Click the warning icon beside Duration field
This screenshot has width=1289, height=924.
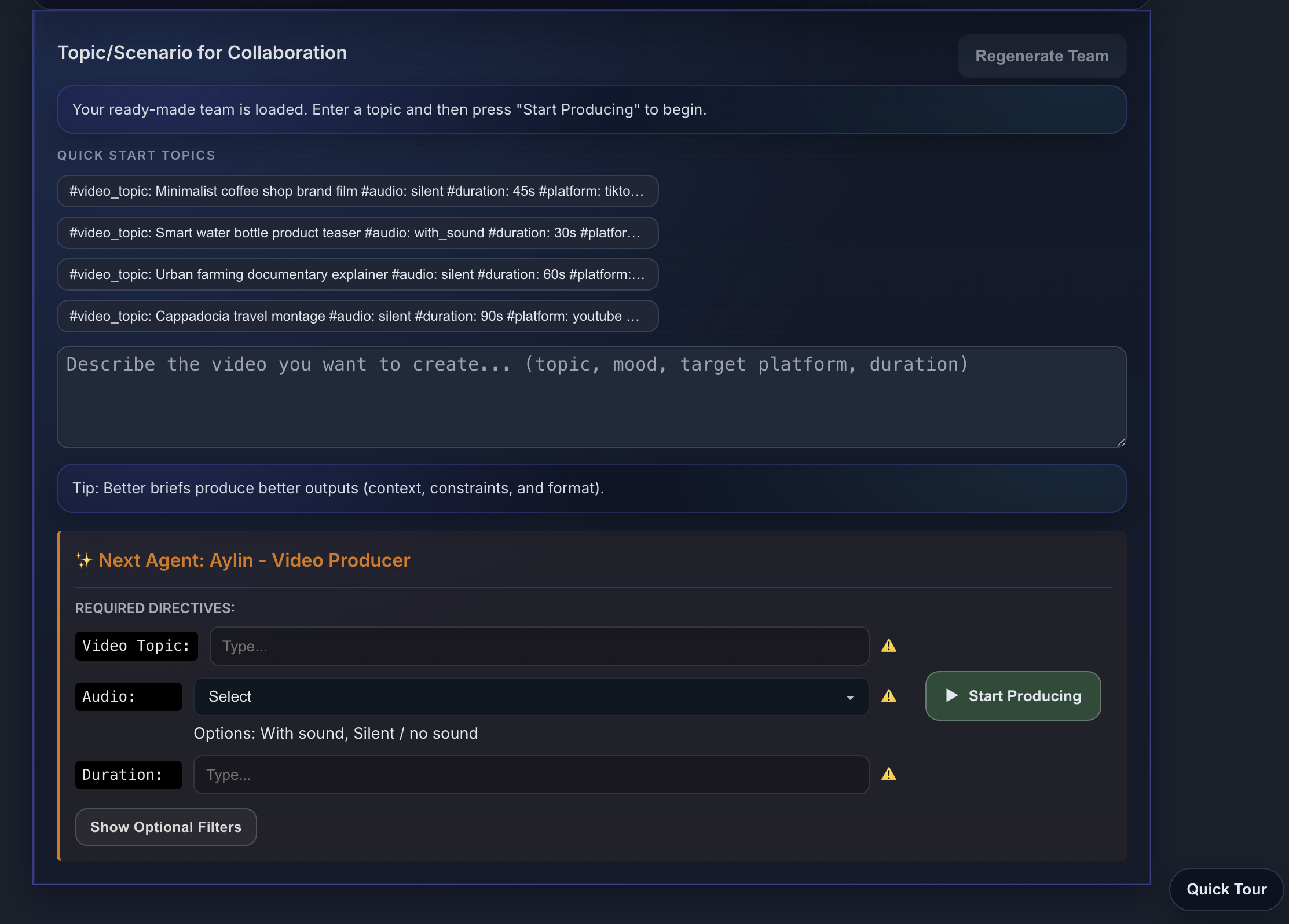[x=889, y=774]
